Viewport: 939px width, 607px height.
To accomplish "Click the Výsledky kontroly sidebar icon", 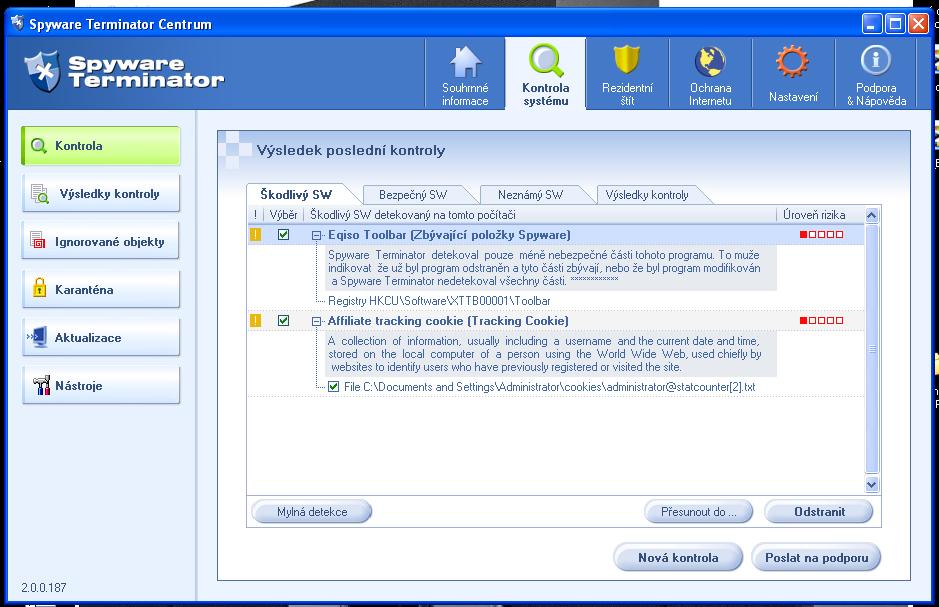I will coord(40,193).
